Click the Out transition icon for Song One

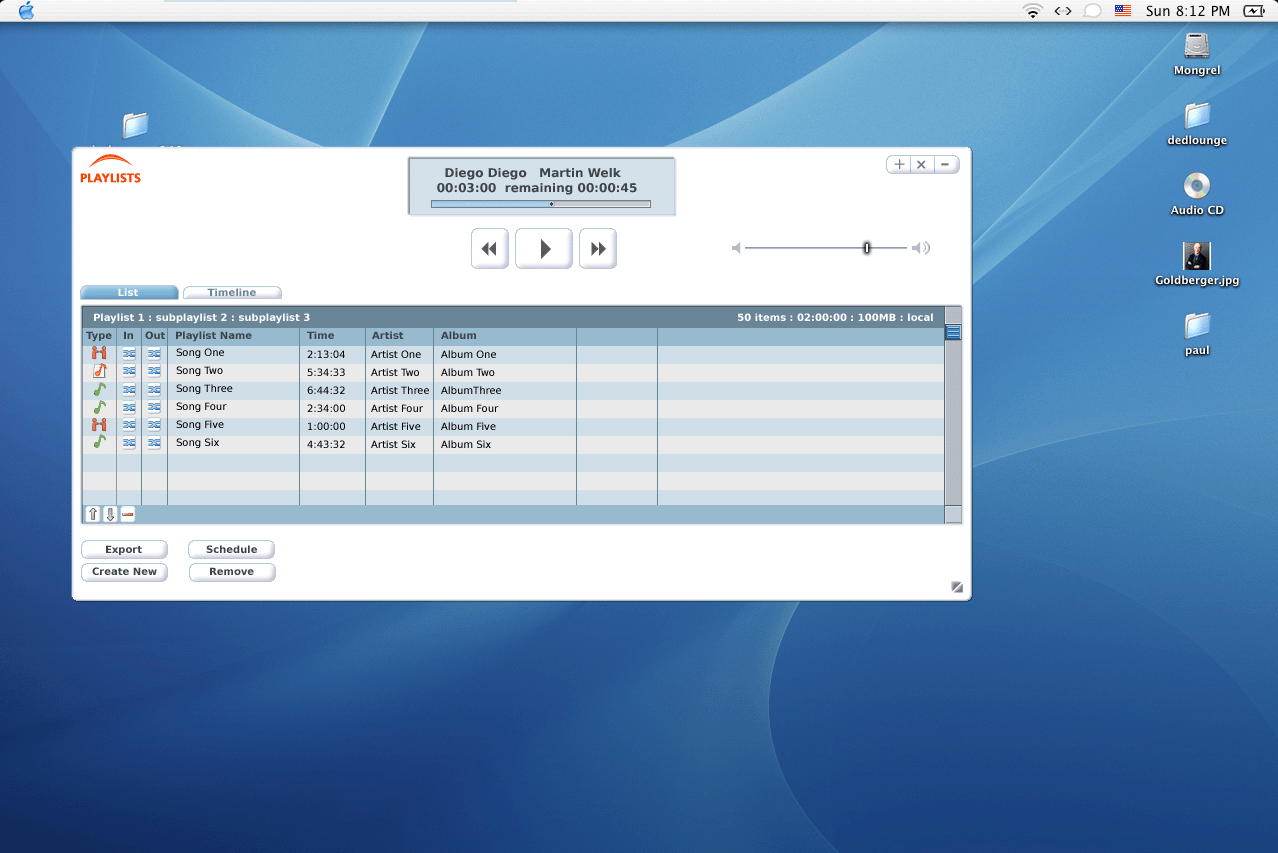[154, 353]
